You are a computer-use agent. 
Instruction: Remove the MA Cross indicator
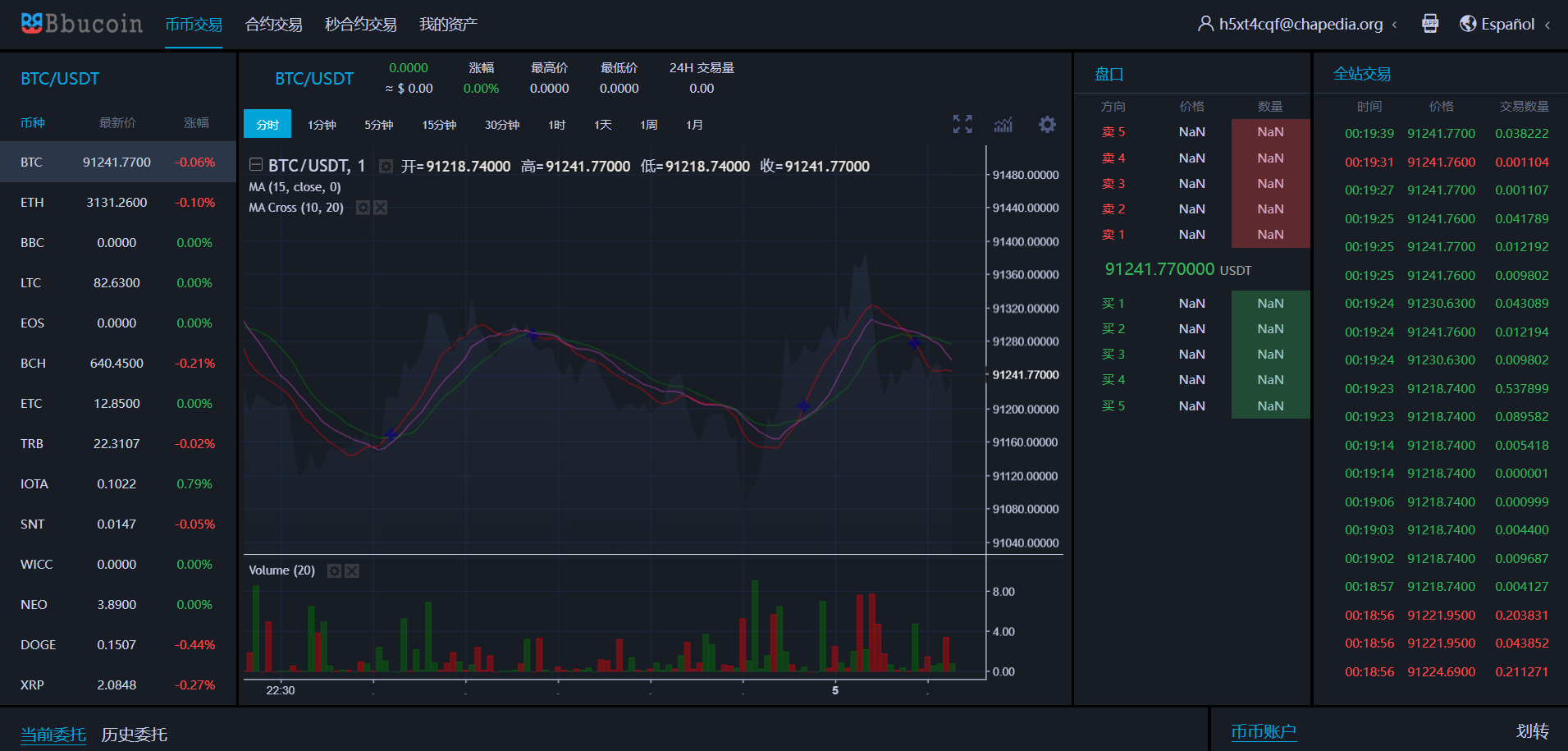[x=381, y=208]
